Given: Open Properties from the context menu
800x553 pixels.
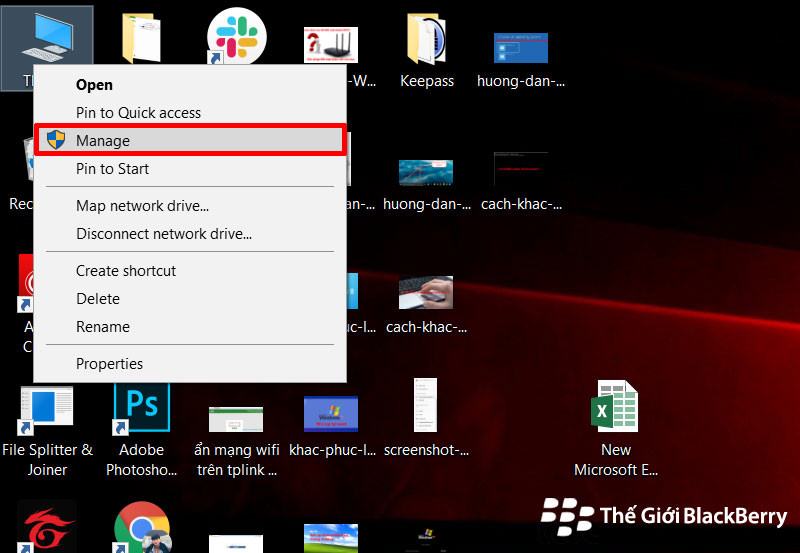Looking at the screenshot, I should [x=109, y=364].
